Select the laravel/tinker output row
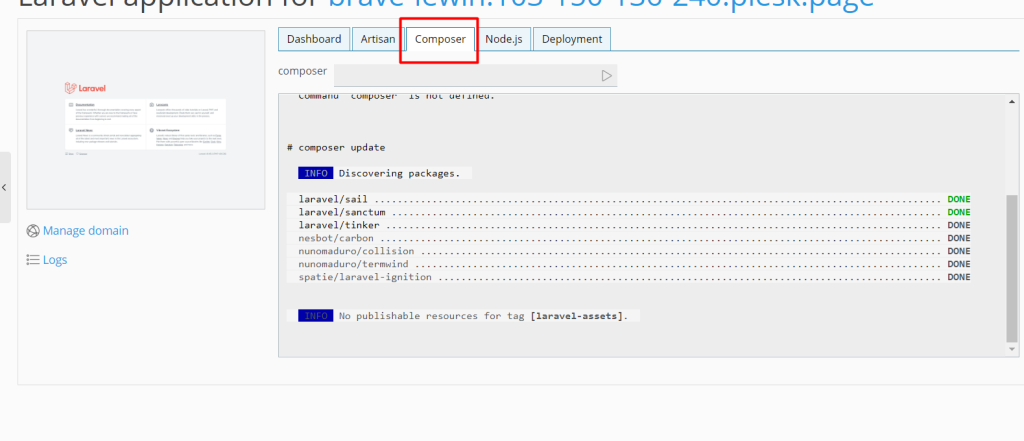Viewport: 1024px width, 441px height. (630, 225)
